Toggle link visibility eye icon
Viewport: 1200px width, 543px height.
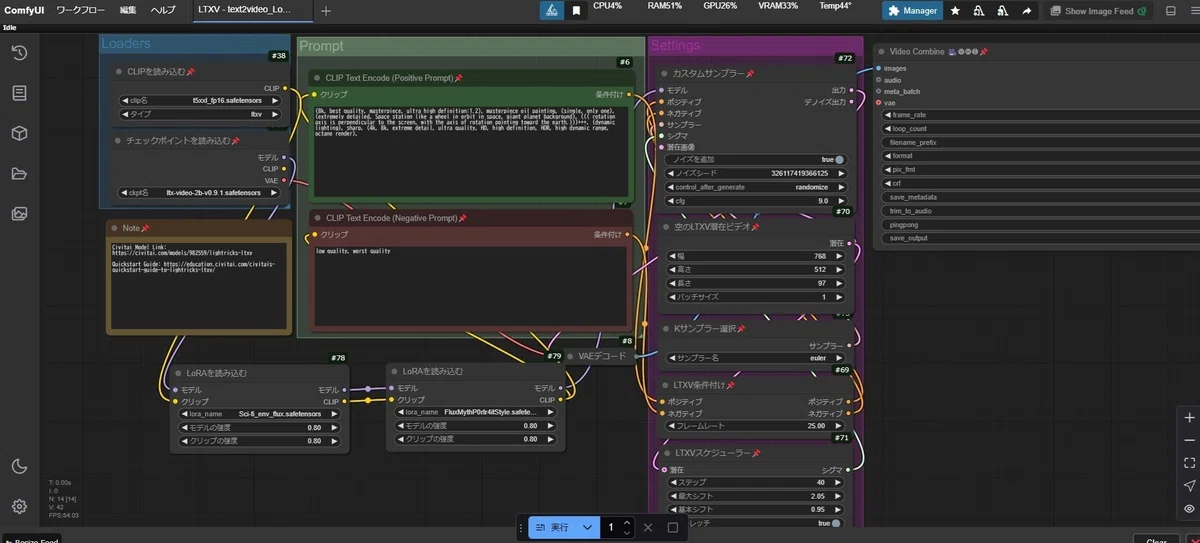click(1189, 509)
